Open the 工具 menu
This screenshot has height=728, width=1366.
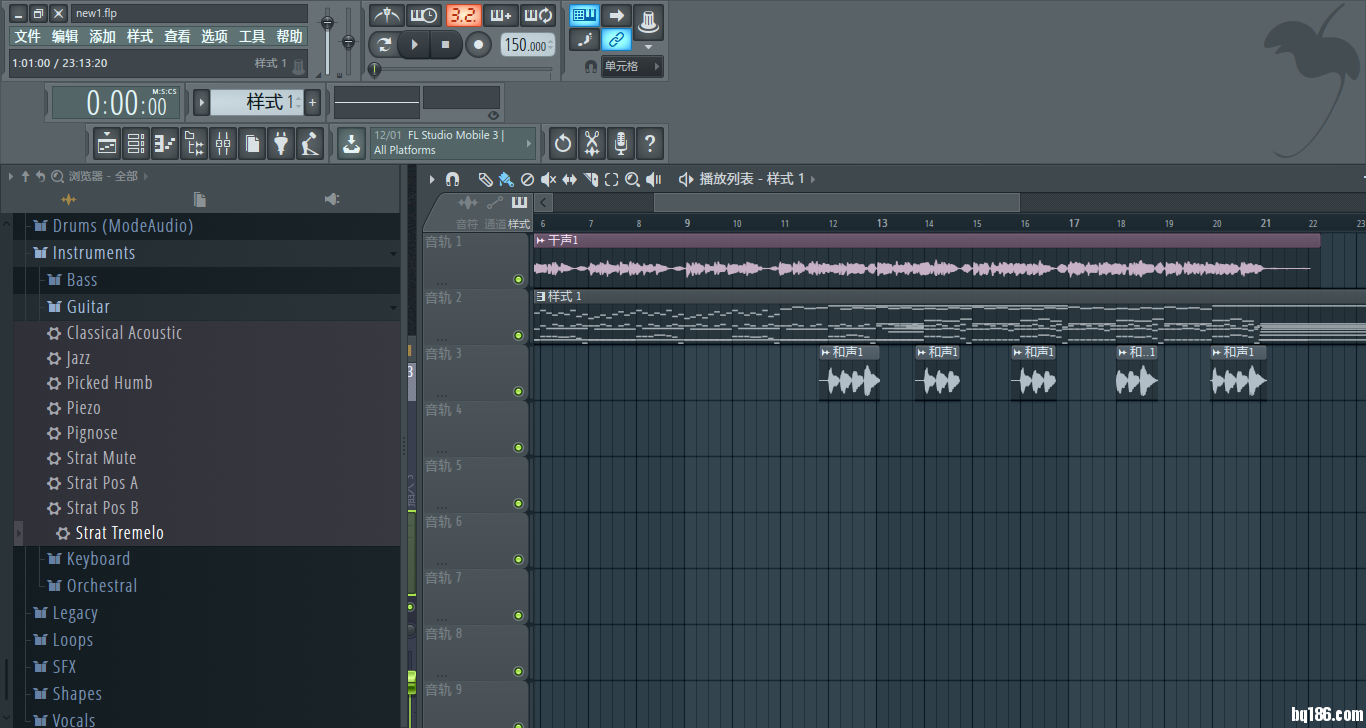252,36
